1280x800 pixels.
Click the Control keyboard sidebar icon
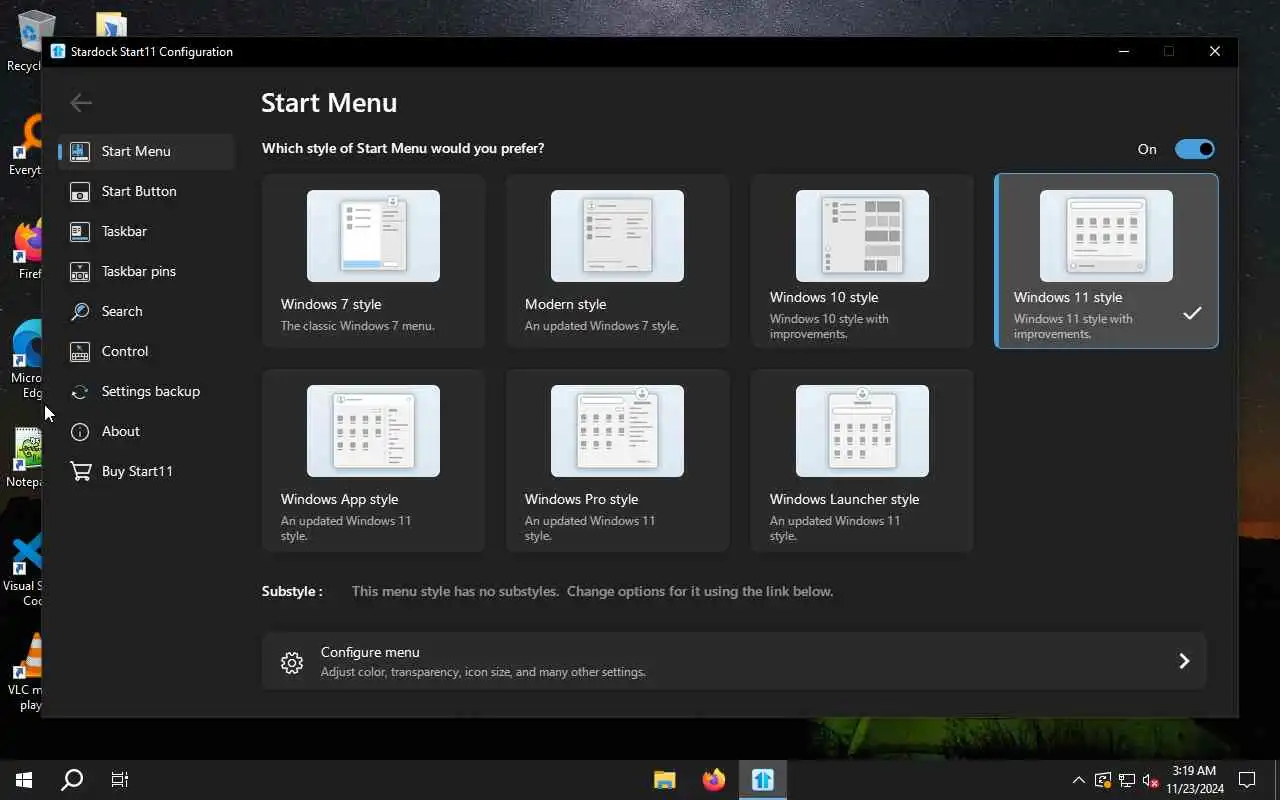point(80,351)
